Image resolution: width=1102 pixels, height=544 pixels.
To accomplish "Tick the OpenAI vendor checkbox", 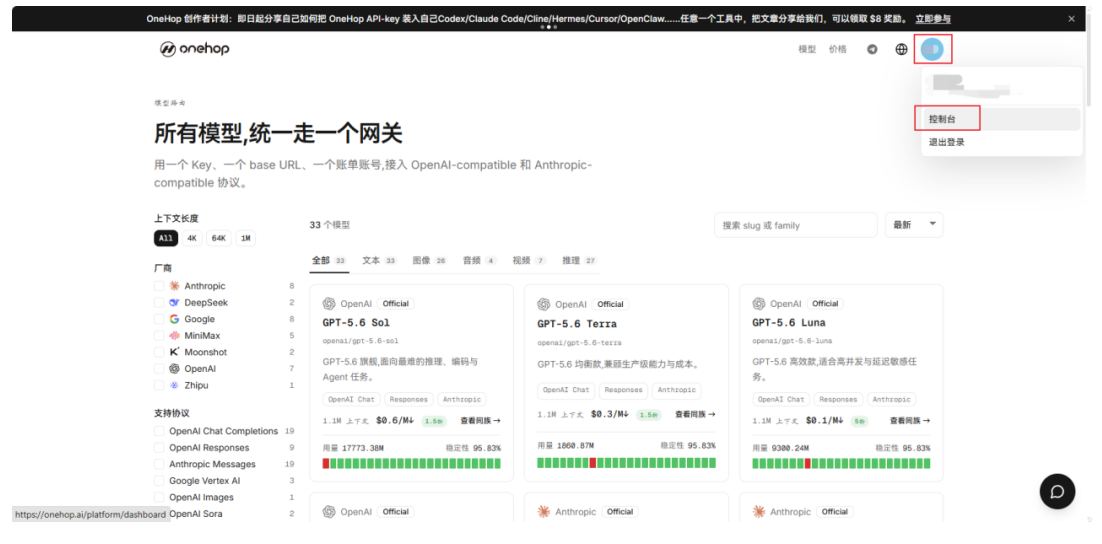I will point(159,368).
